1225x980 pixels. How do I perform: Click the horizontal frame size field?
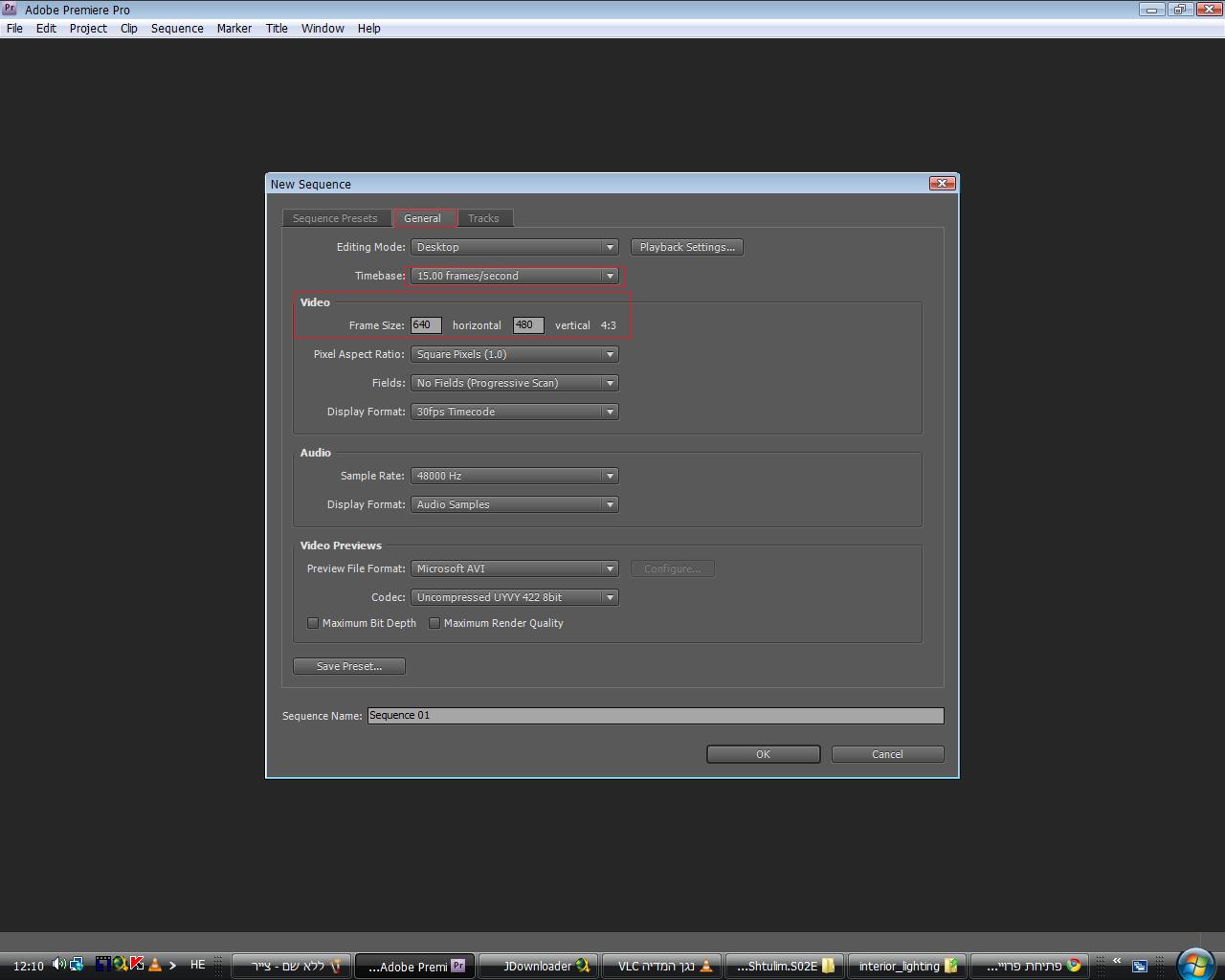pyautogui.click(x=426, y=325)
